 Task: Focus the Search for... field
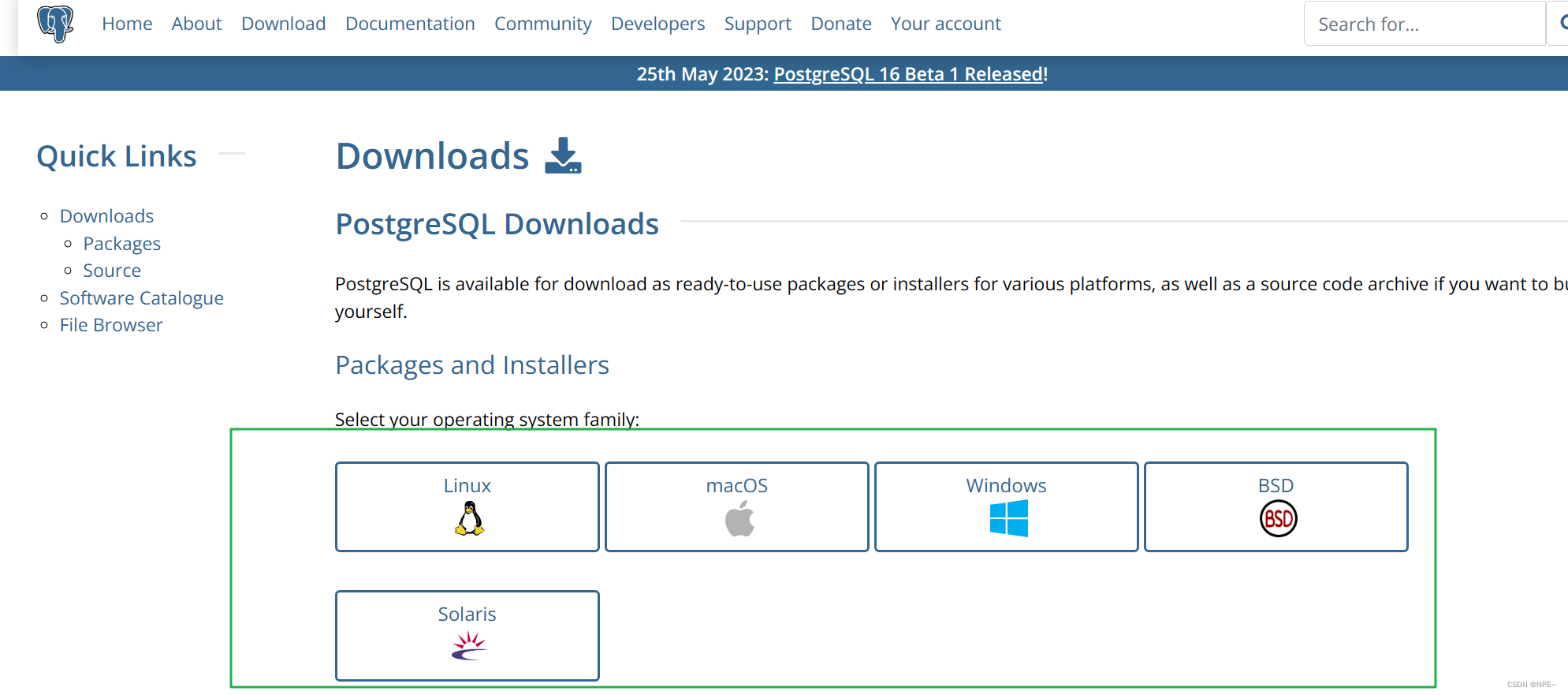(1425, 24)
